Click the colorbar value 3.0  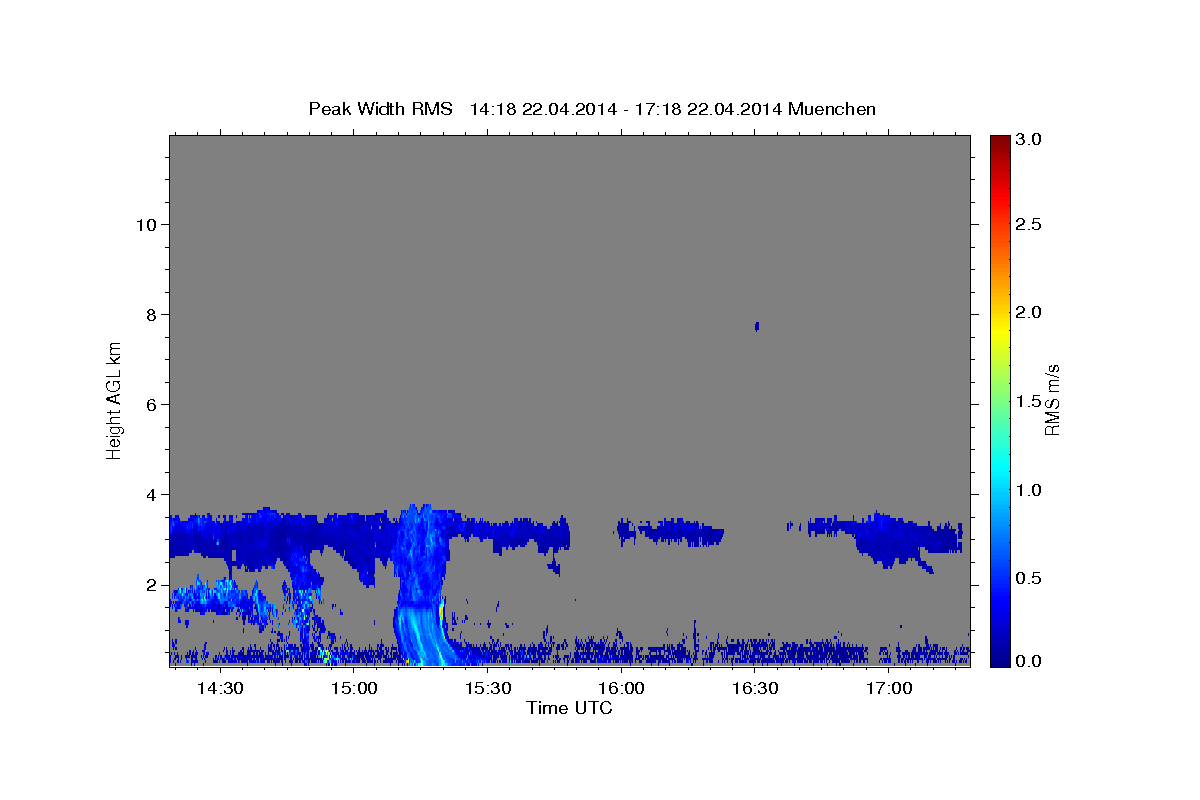[1028, 140]
